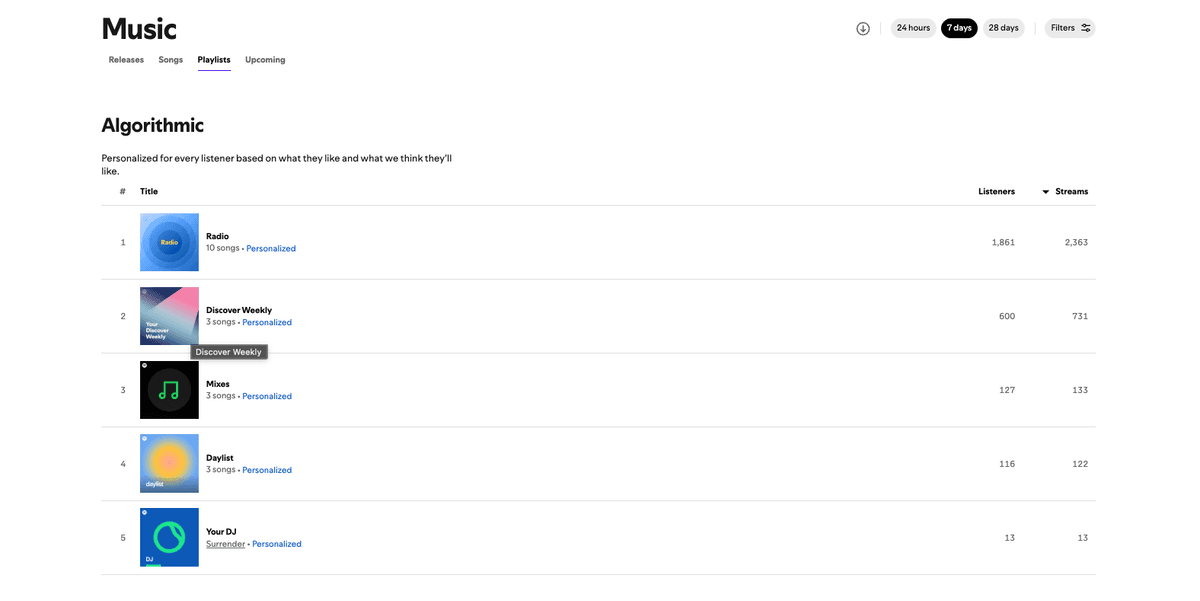The width and height of the screenshot is (1200, 601).
Task: Click the 116 listeners value for Daylist
Action: [x=1007, y=464]
